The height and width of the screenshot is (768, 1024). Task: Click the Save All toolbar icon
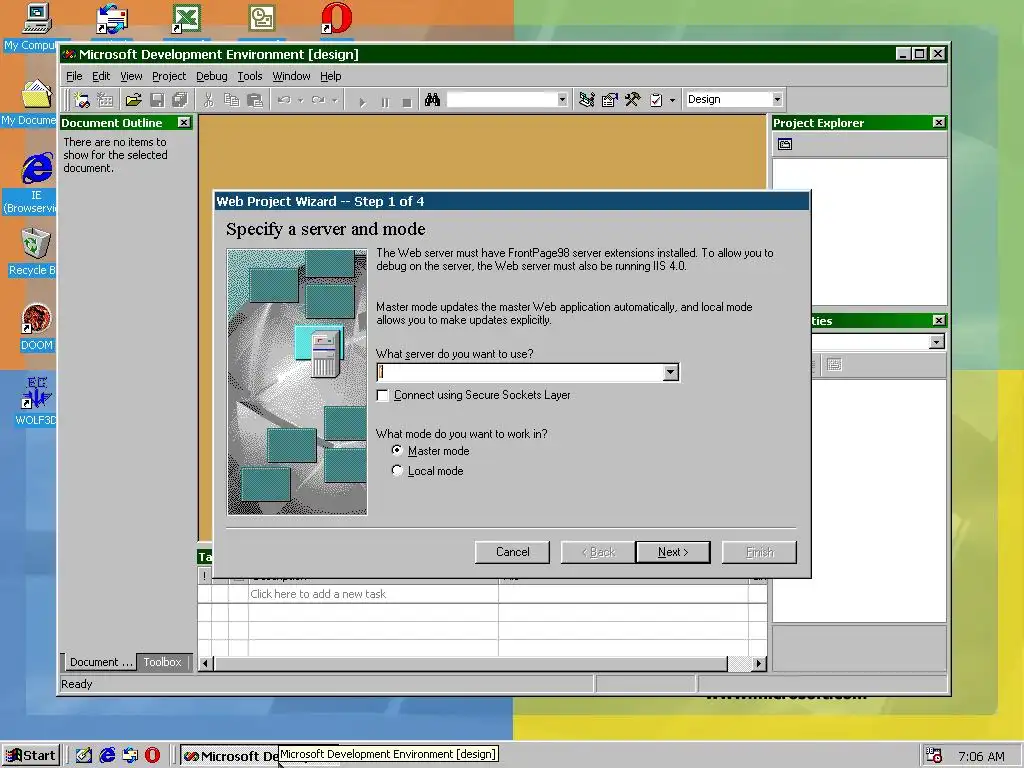tap(180, 100)
